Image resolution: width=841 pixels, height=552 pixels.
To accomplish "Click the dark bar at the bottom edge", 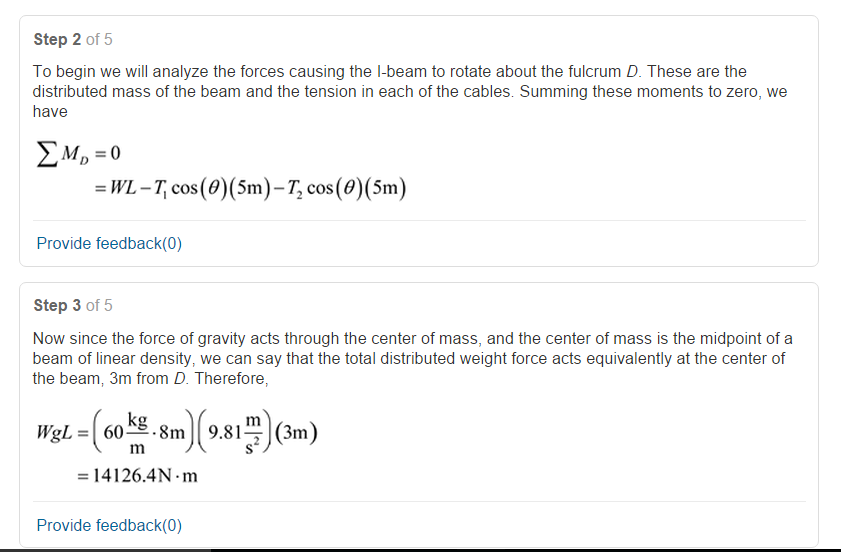I will [420, 550].
